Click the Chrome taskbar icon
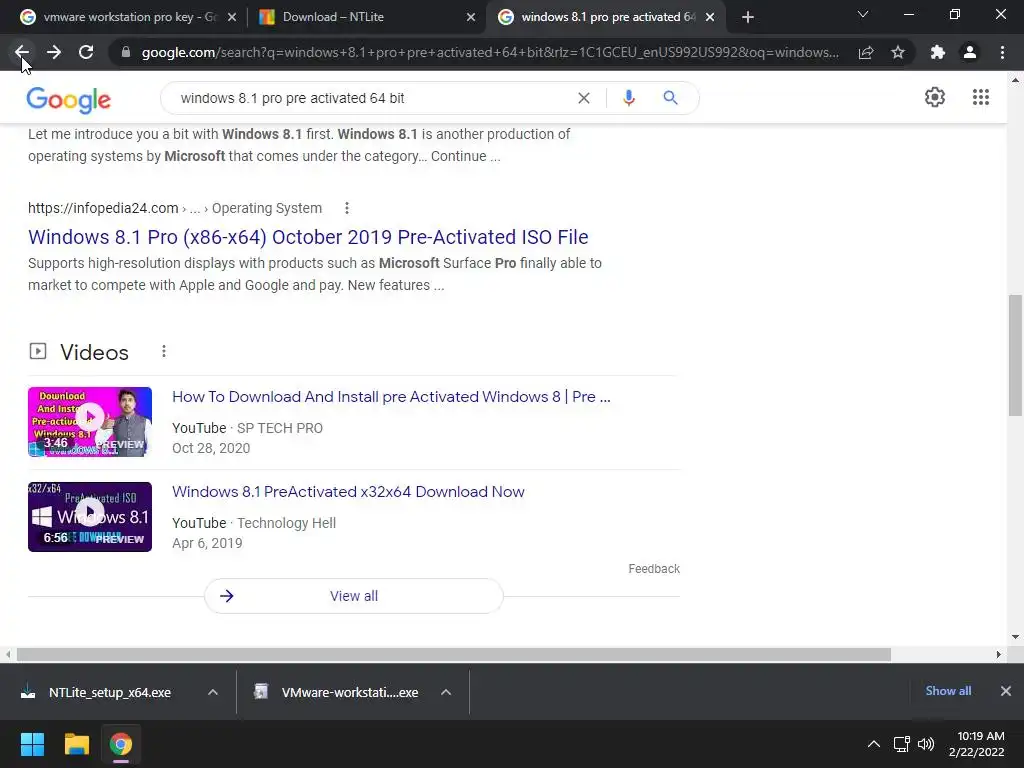Screen dimensions: 1024x768 [121, 744]
